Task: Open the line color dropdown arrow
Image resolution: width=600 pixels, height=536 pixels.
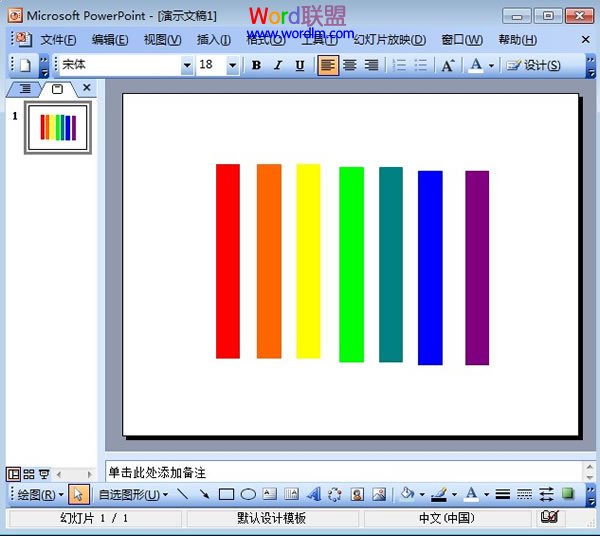Action: [454, 495]
